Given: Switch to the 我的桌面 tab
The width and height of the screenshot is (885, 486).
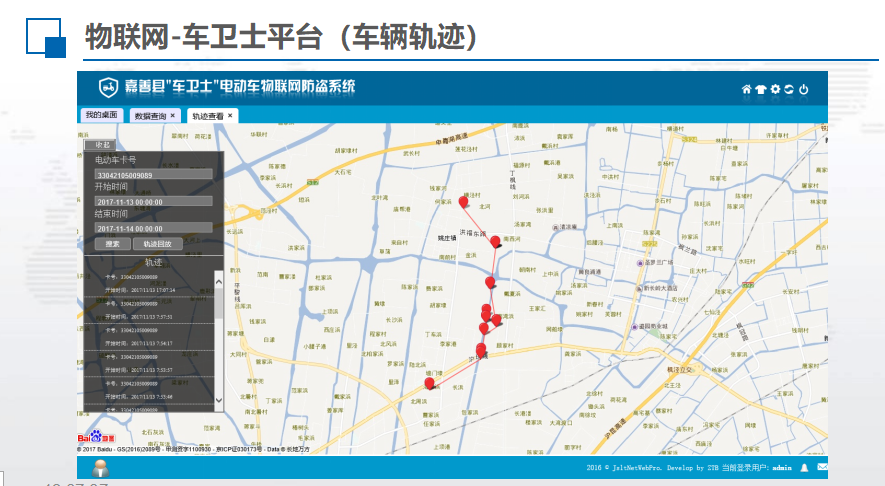Looking at the screenshot, I should pyautogui.click(x=102, y=115).
